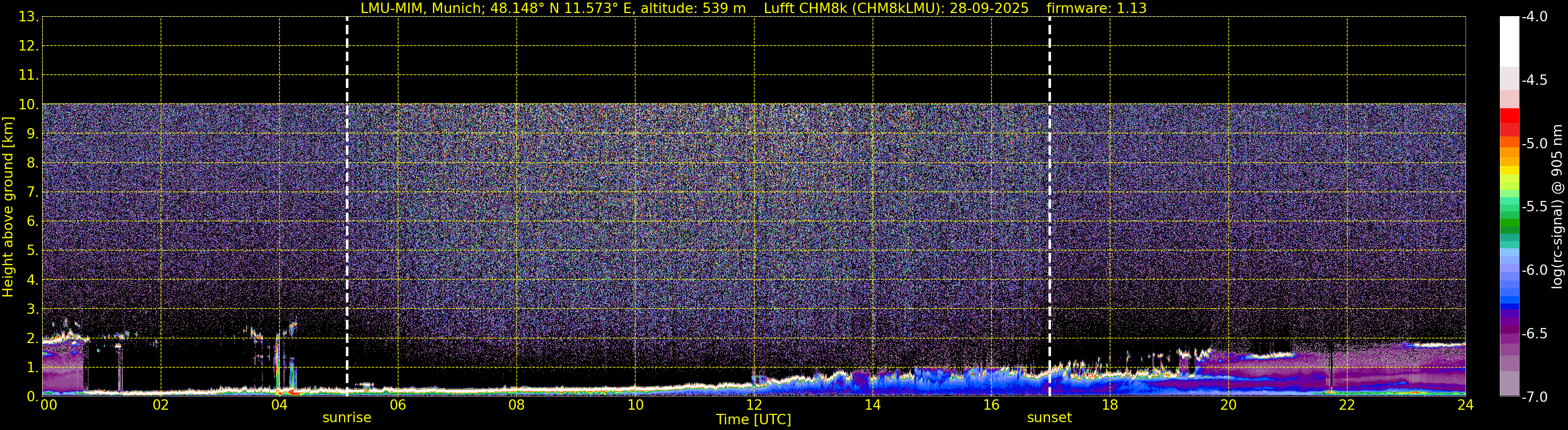This screenshot has height=430, width=1568.
Task: Select the white dashed sunrise marker line
Action: [x=347, y=207]
